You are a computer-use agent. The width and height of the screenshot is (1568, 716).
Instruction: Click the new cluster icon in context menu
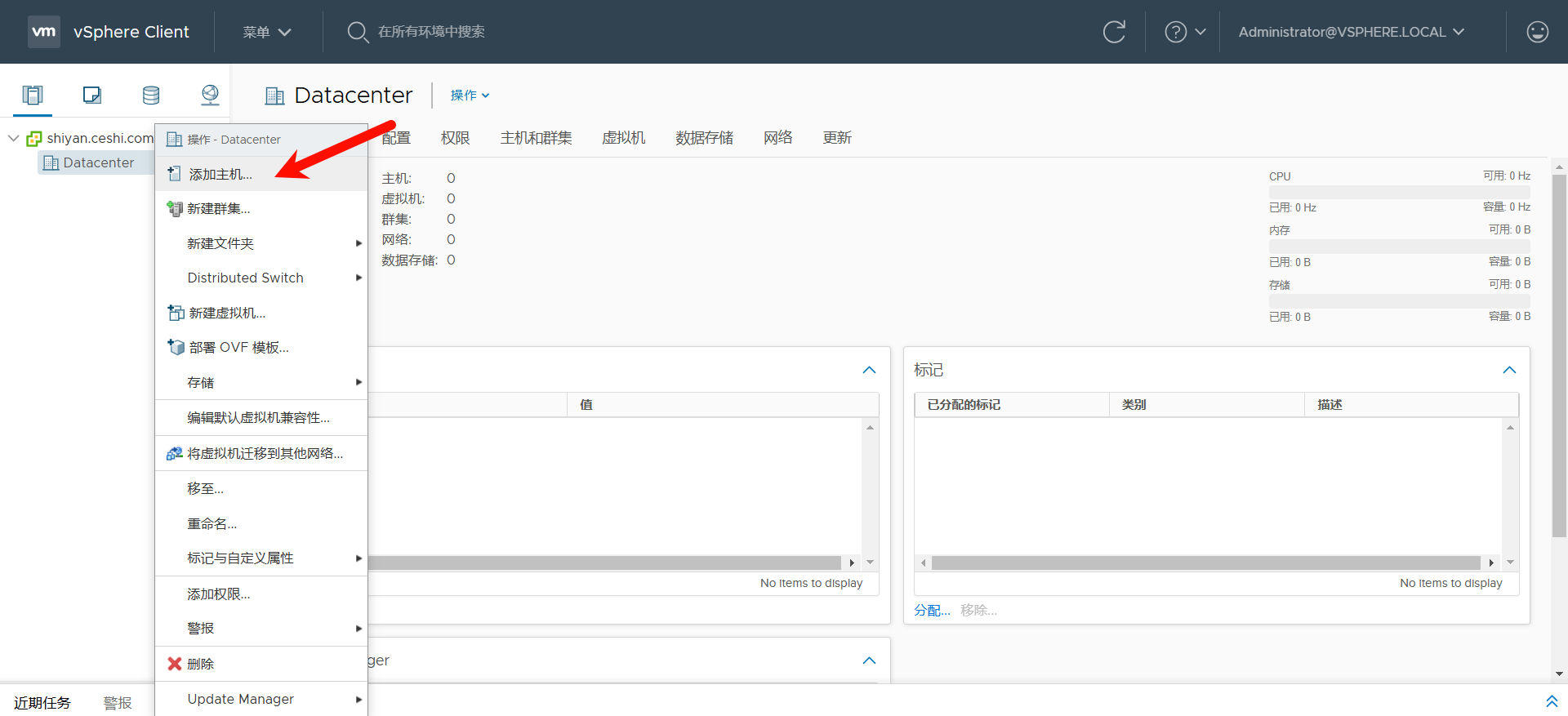pos(174,208)
